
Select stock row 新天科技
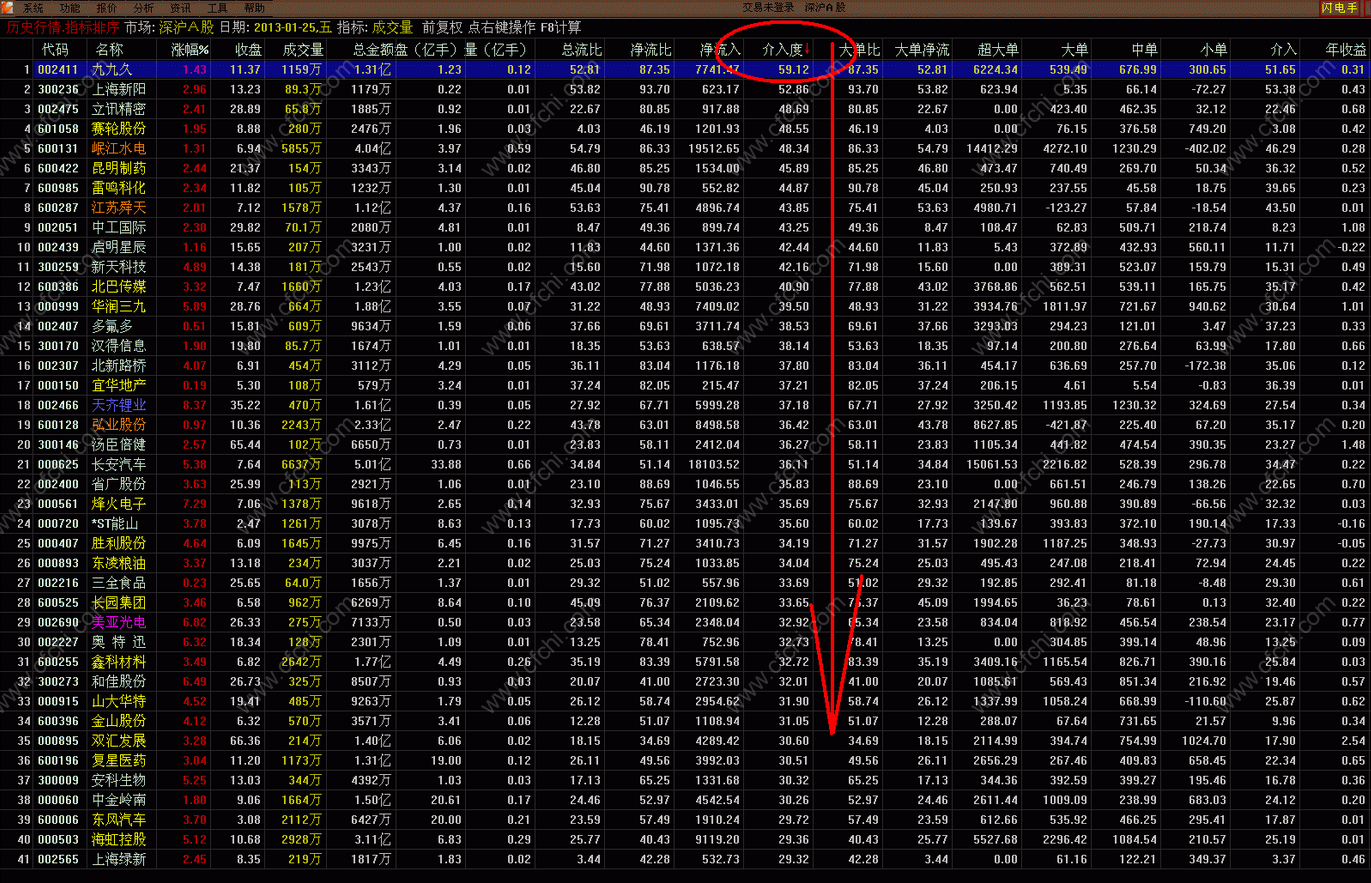[685, 266]
